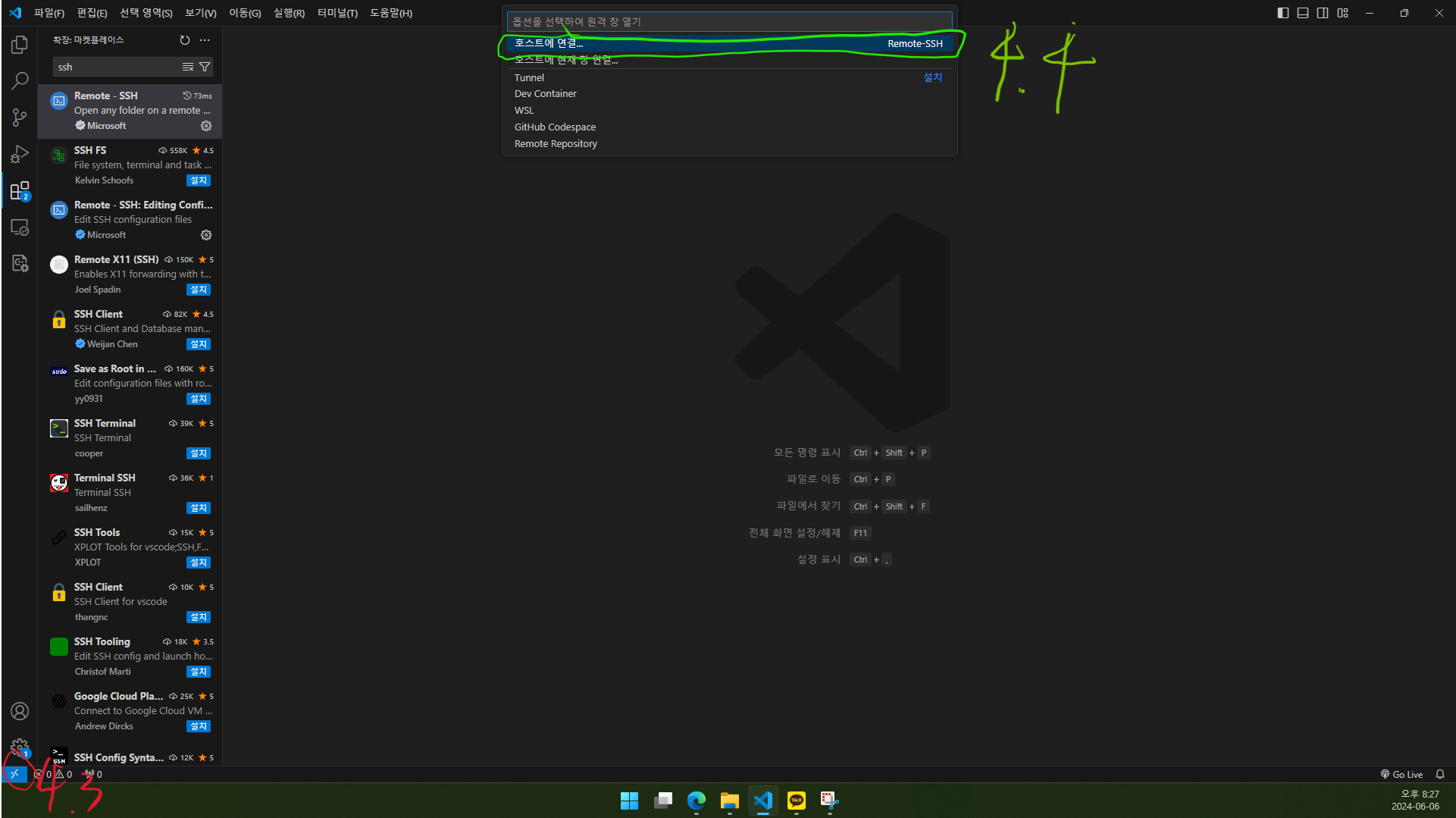The width and height of the screenshot is (1456, 818).
Task: Open errors and warnings status item
Action: pos(53,774)
